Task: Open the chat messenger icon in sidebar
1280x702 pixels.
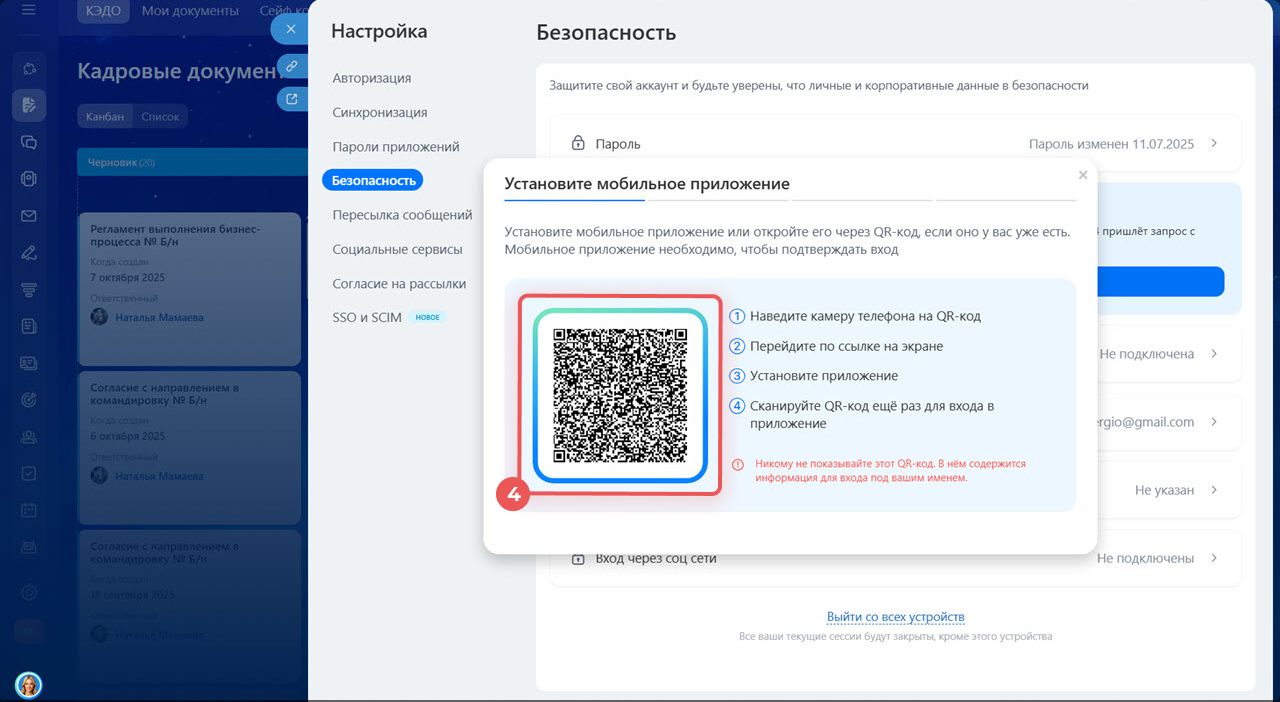Action: point(29,142)
